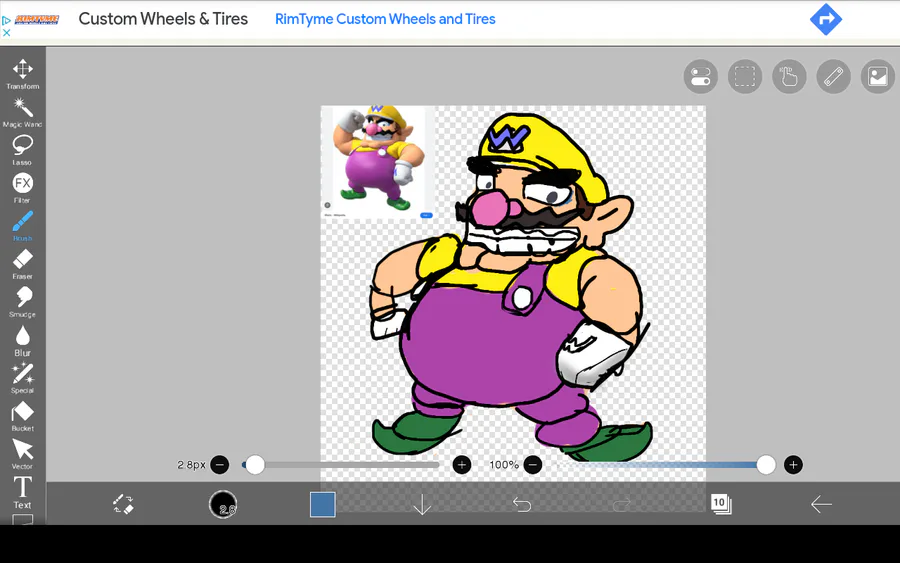Screen dimensions: 900x563
Task: Adjust the opacity slider handle
Action: coord(766,464)
